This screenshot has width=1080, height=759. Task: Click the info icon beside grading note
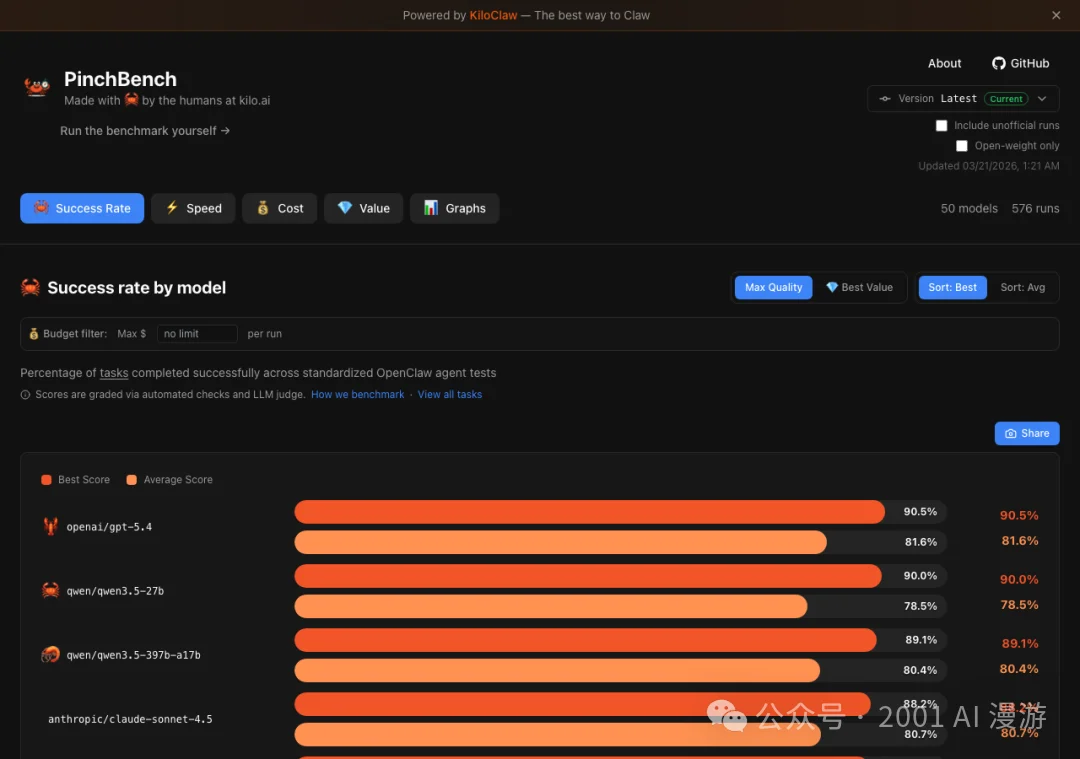point(26,395)
